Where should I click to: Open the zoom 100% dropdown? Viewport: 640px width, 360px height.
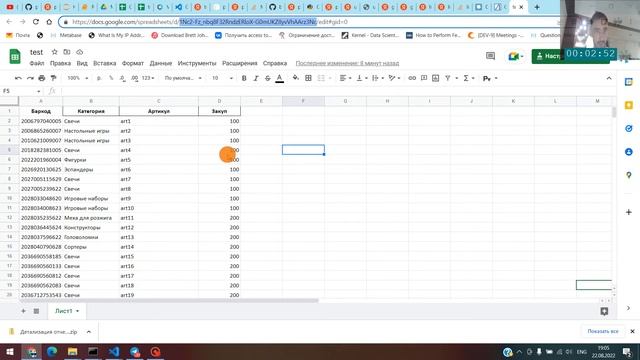(78, 78)
